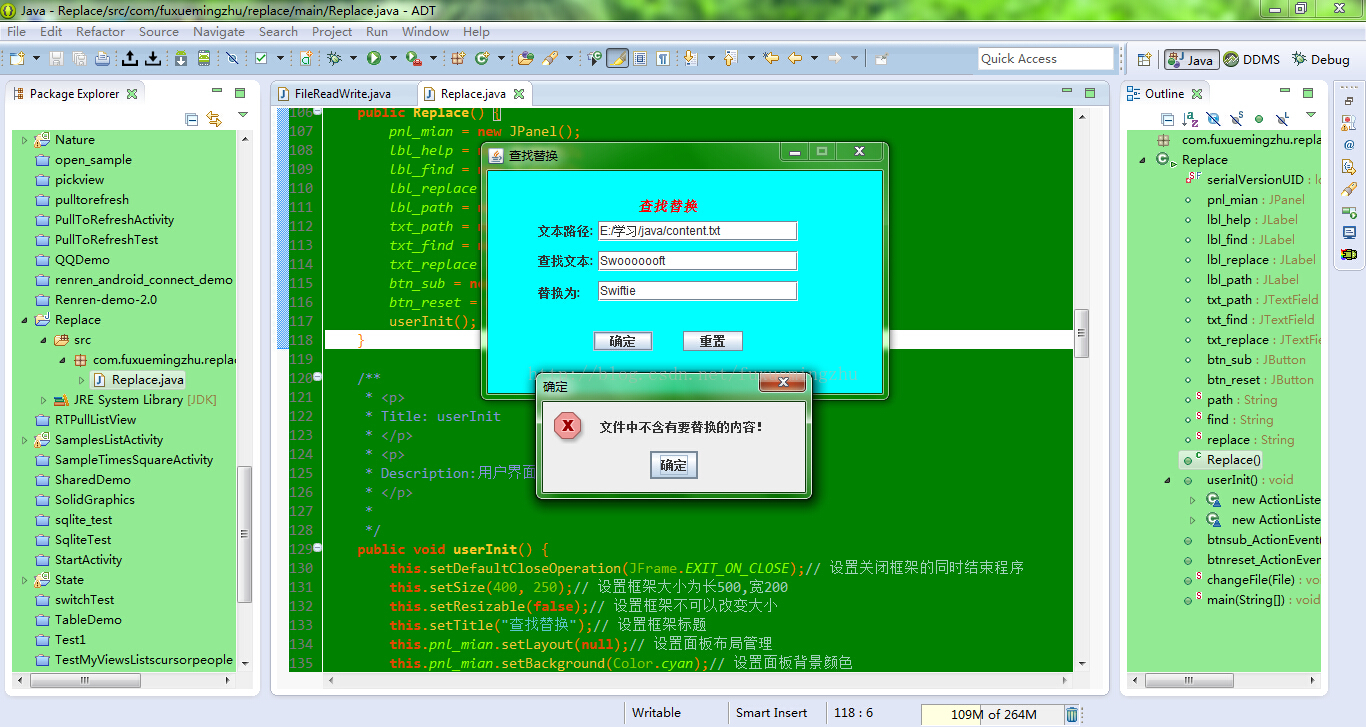The image size is (1366, 727).
Task: Click the Next Annotation down arrow icon
Action: point(690,58)
